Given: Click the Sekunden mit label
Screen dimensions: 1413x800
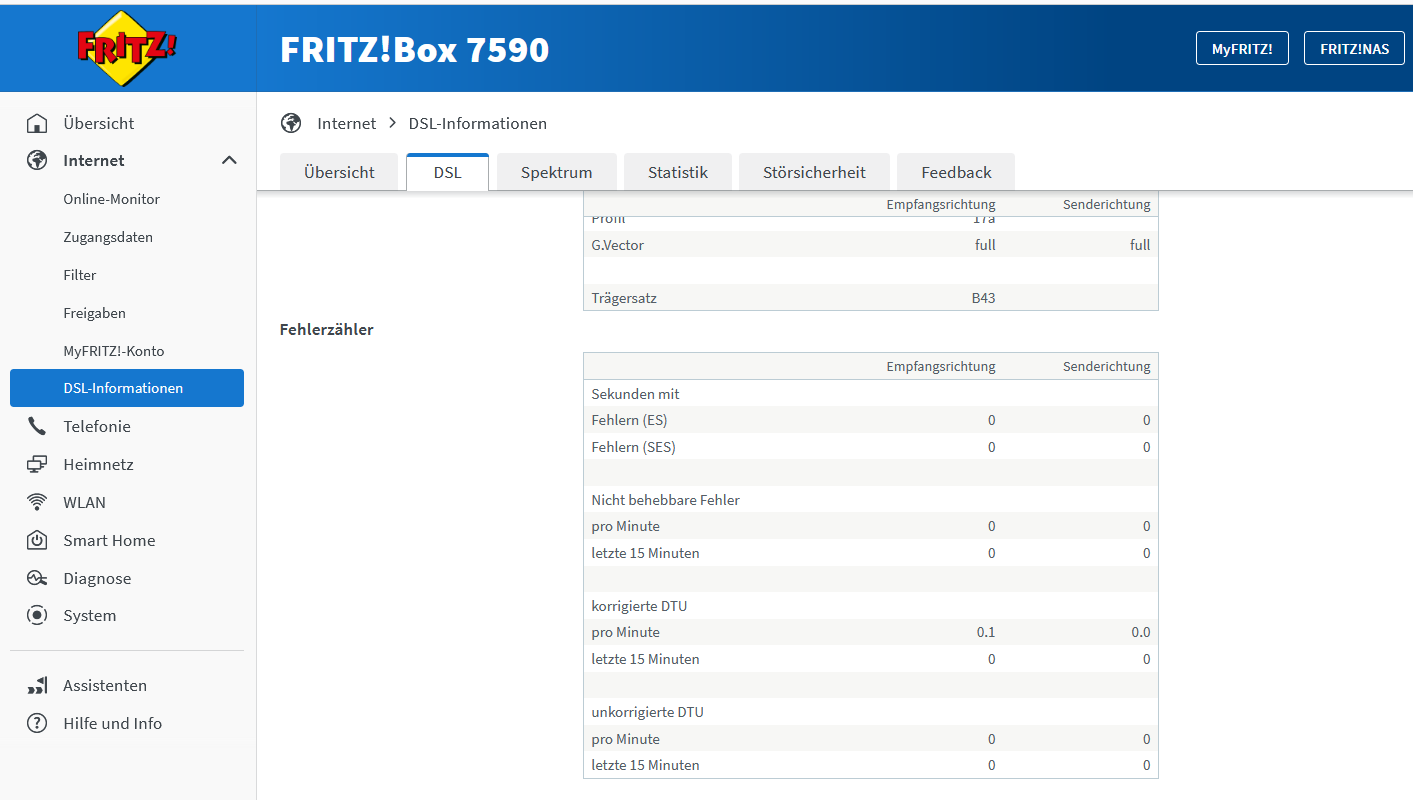Looking at the screenshot, I should click(x=635, y=394).
